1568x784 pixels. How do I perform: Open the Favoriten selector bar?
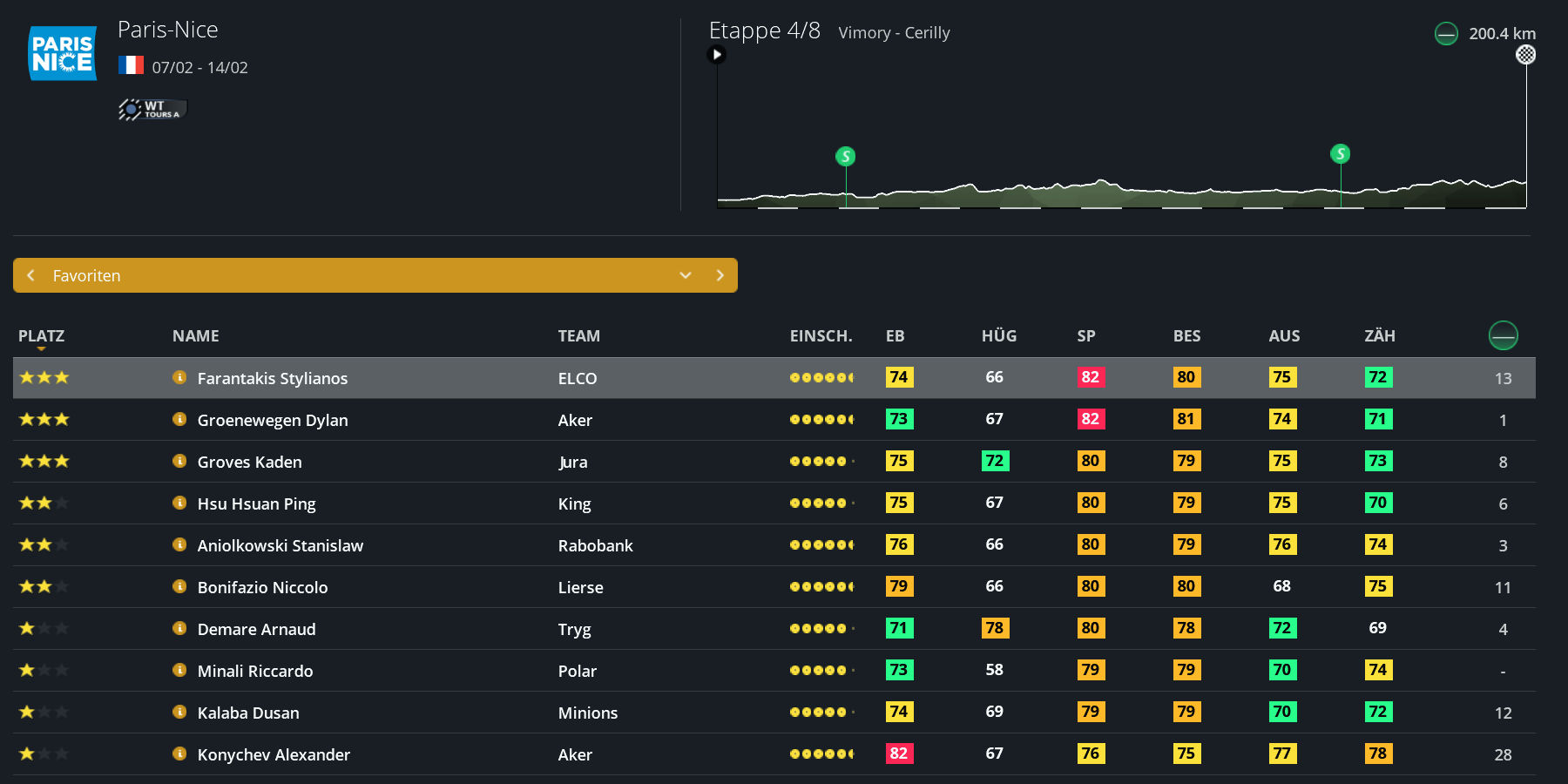click(348, 275)
